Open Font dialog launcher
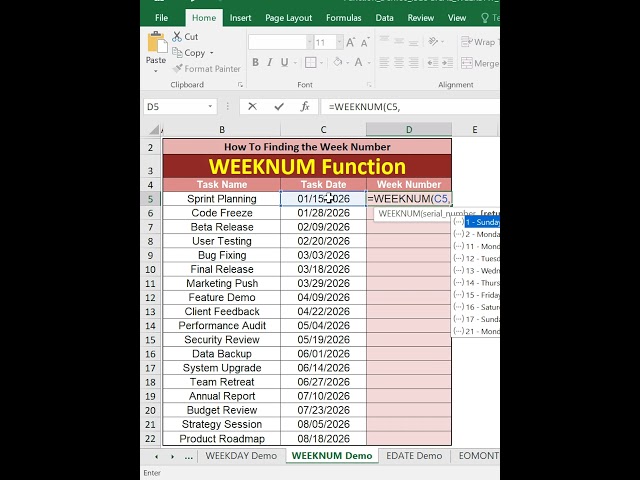 pos(369,85)
